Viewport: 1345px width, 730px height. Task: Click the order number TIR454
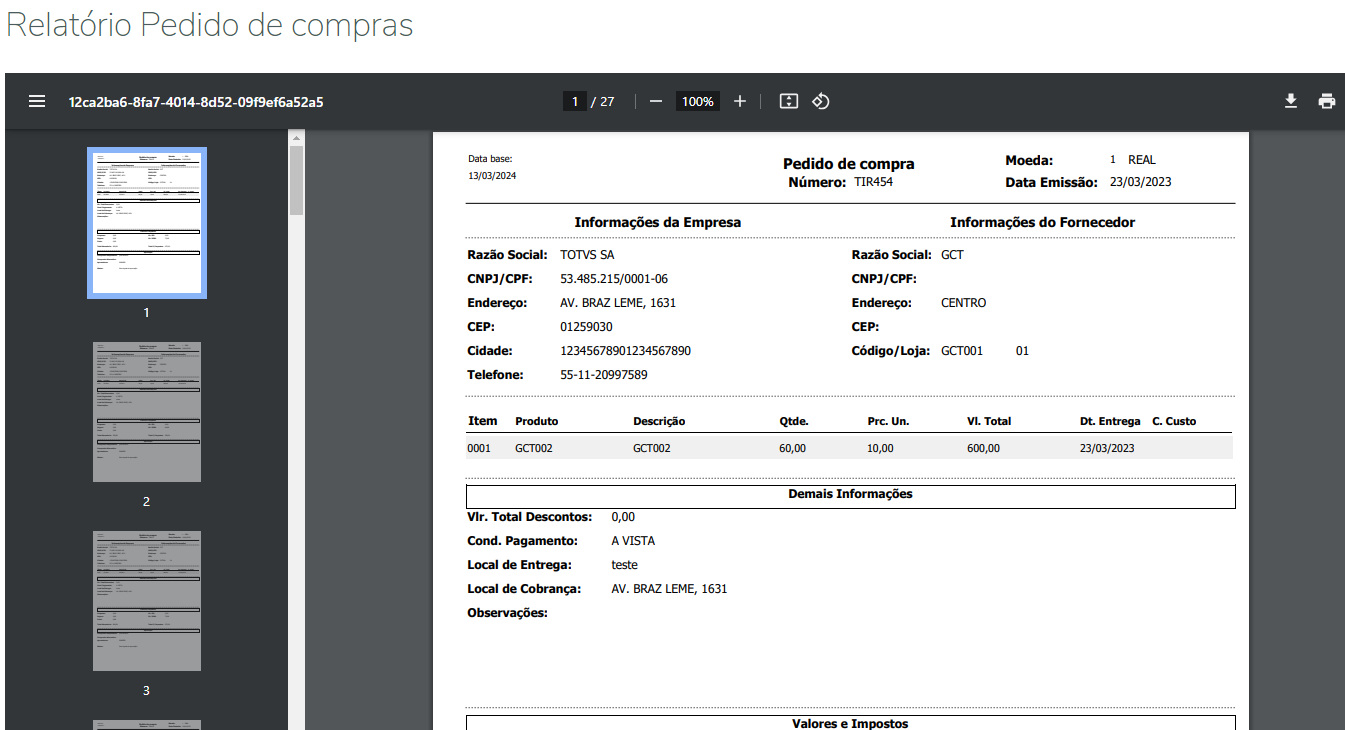tap(874, 182)
